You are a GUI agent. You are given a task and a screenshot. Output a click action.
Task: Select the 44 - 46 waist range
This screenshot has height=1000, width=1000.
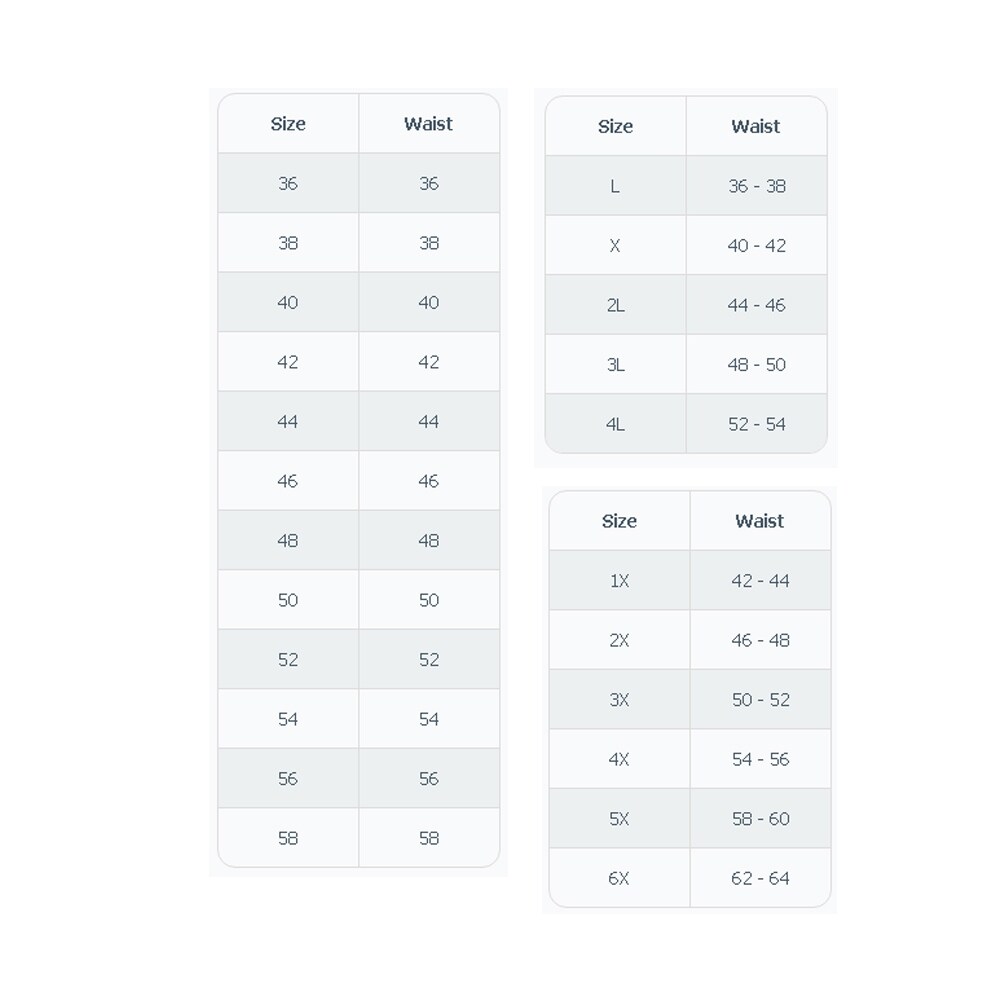pyautogui.click(x=756, y=305)
